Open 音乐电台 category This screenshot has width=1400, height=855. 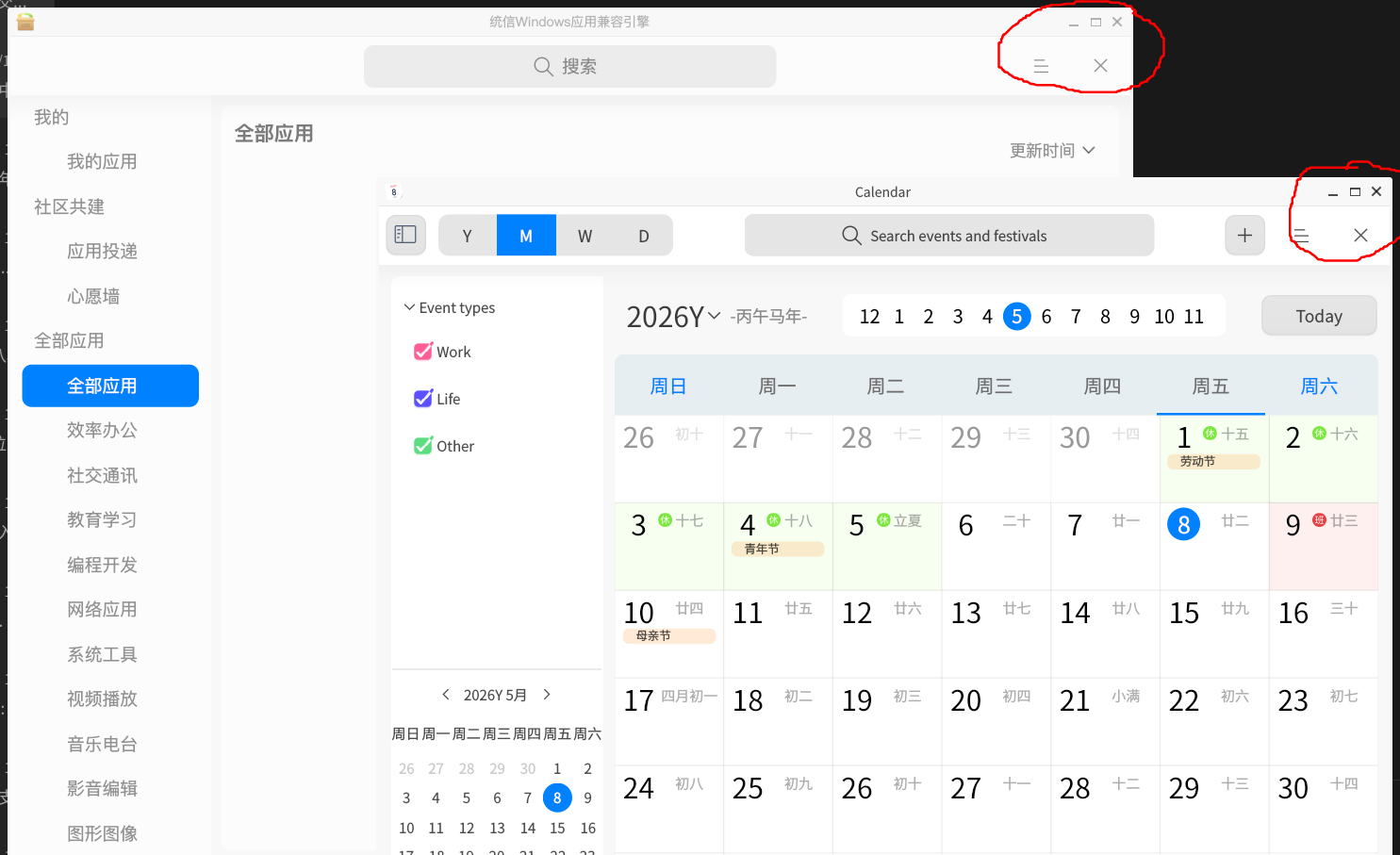[x=102, y=744]
